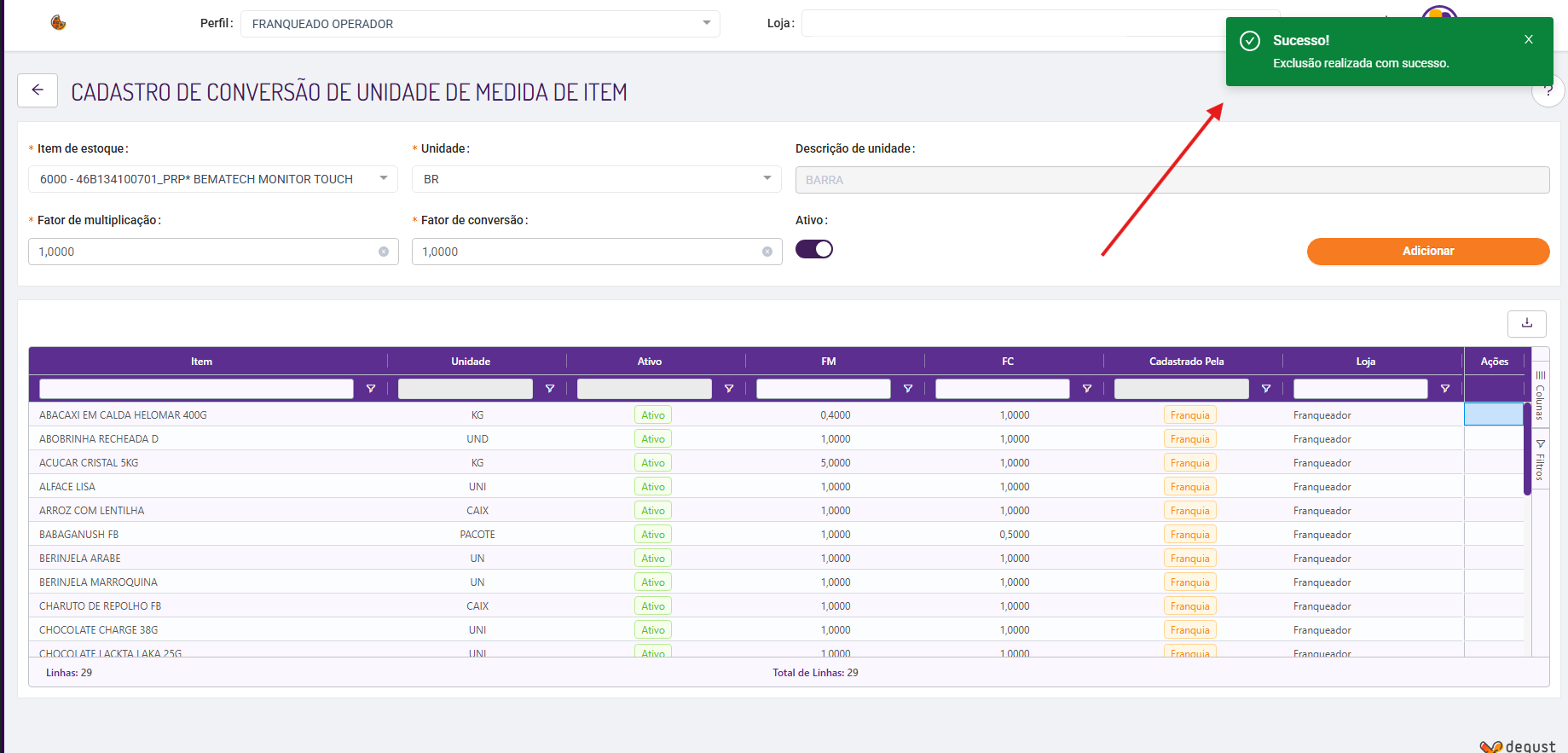
Task: Sort by Loja column header
Action: [x=1366, y=362]
